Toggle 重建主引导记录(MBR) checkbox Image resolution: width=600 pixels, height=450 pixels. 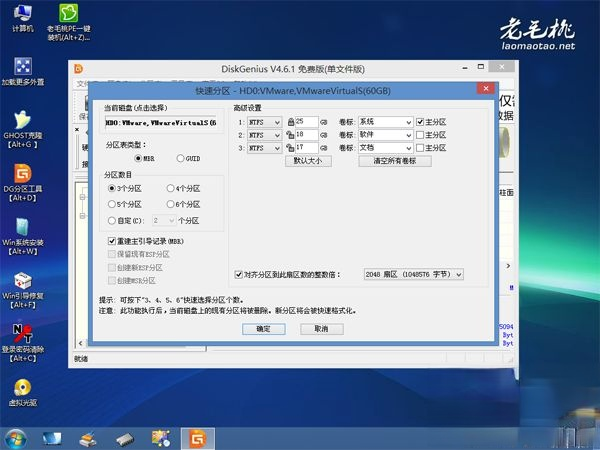coord(112,241)
